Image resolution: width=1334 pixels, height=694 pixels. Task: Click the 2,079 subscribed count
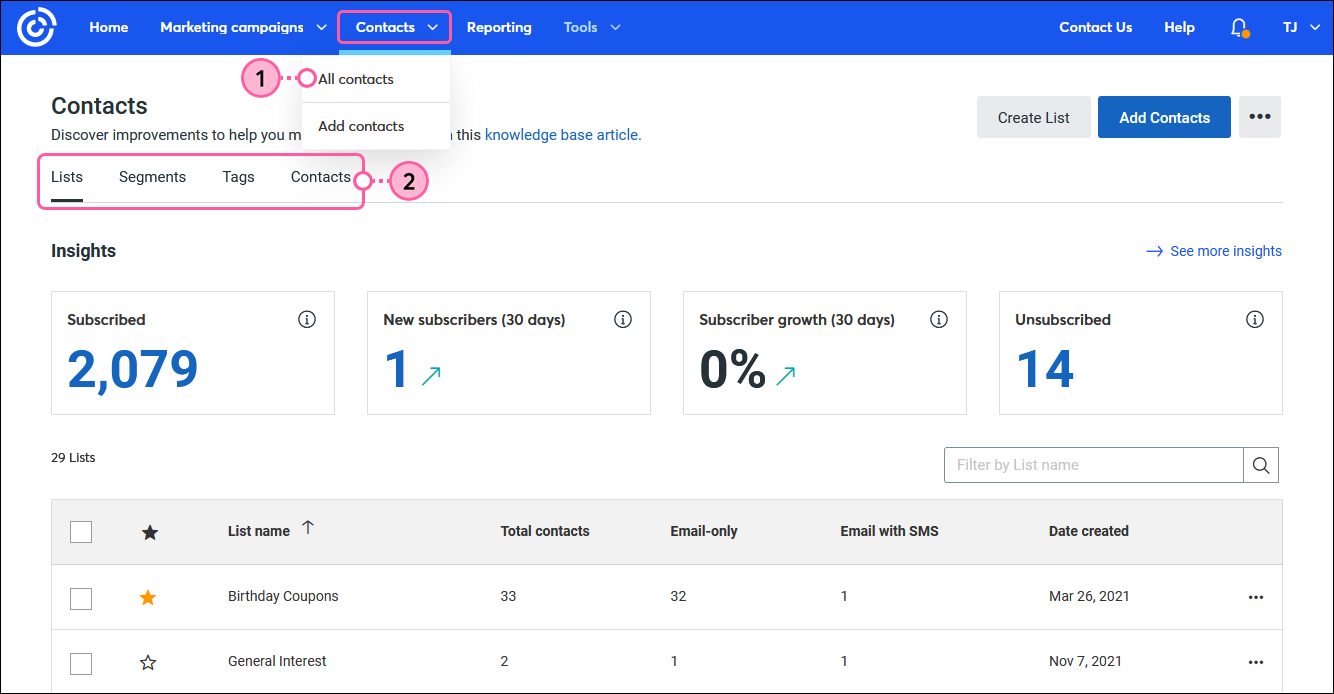tap(133, 369)
